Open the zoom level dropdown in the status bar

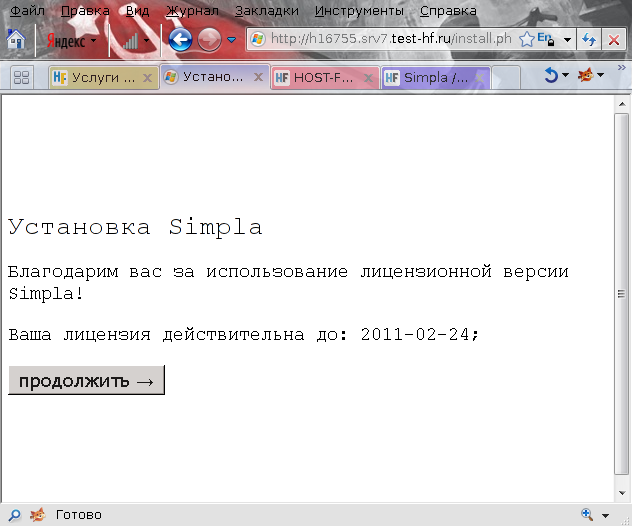click(605, 515)
